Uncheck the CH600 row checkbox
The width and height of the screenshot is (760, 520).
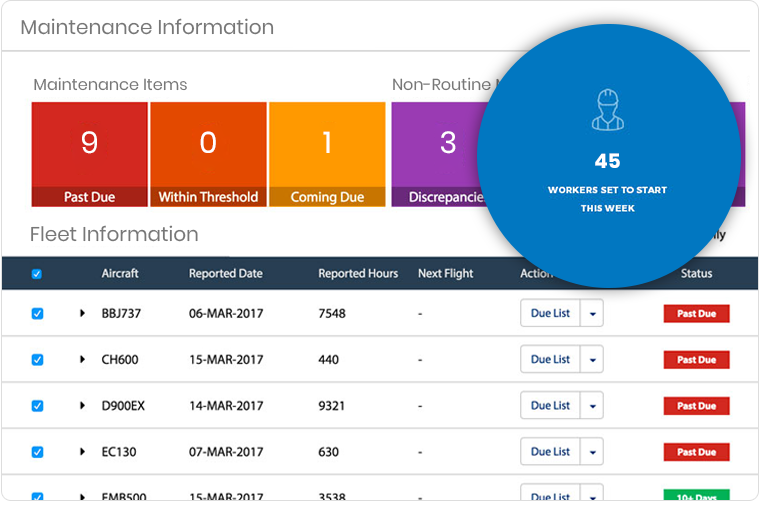37,360
